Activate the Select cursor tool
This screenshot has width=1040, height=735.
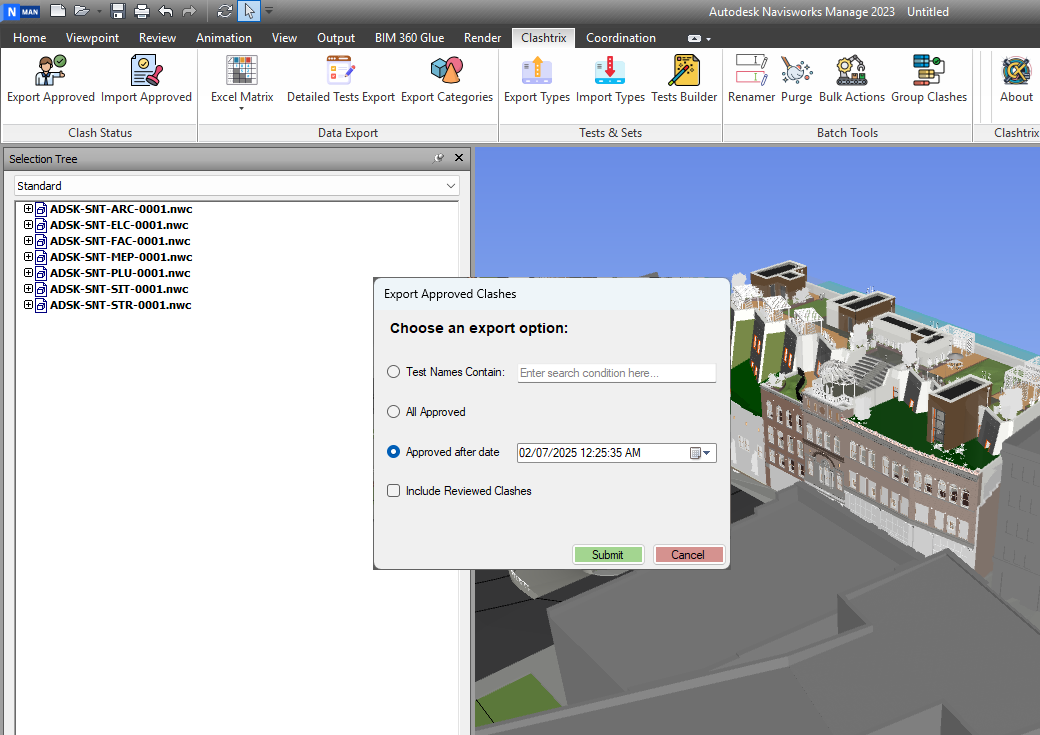tap(249, 11)
